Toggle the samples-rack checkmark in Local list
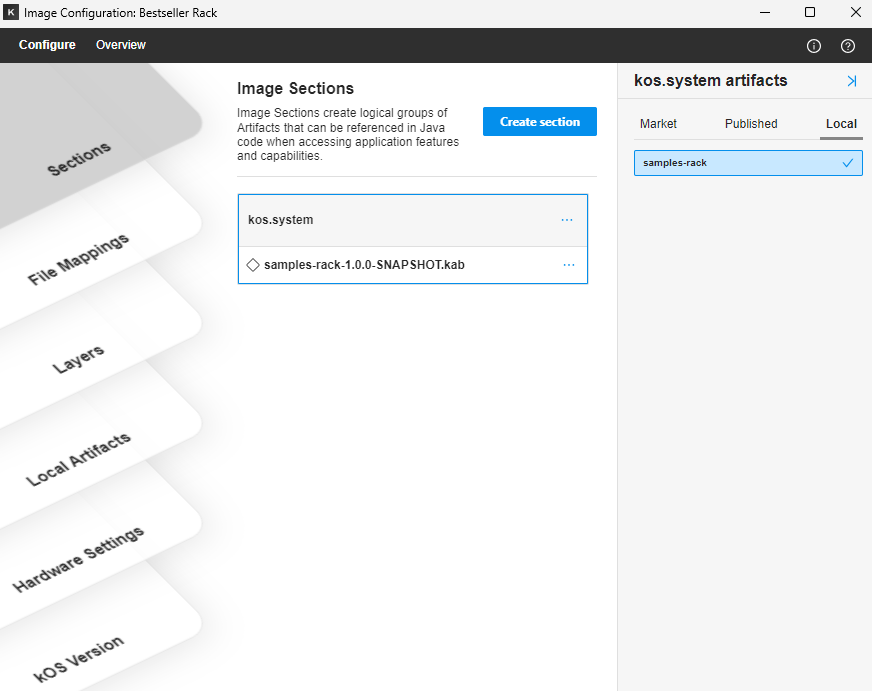The height and width of the screenshot is (691, 872). [x=848, y=163]
